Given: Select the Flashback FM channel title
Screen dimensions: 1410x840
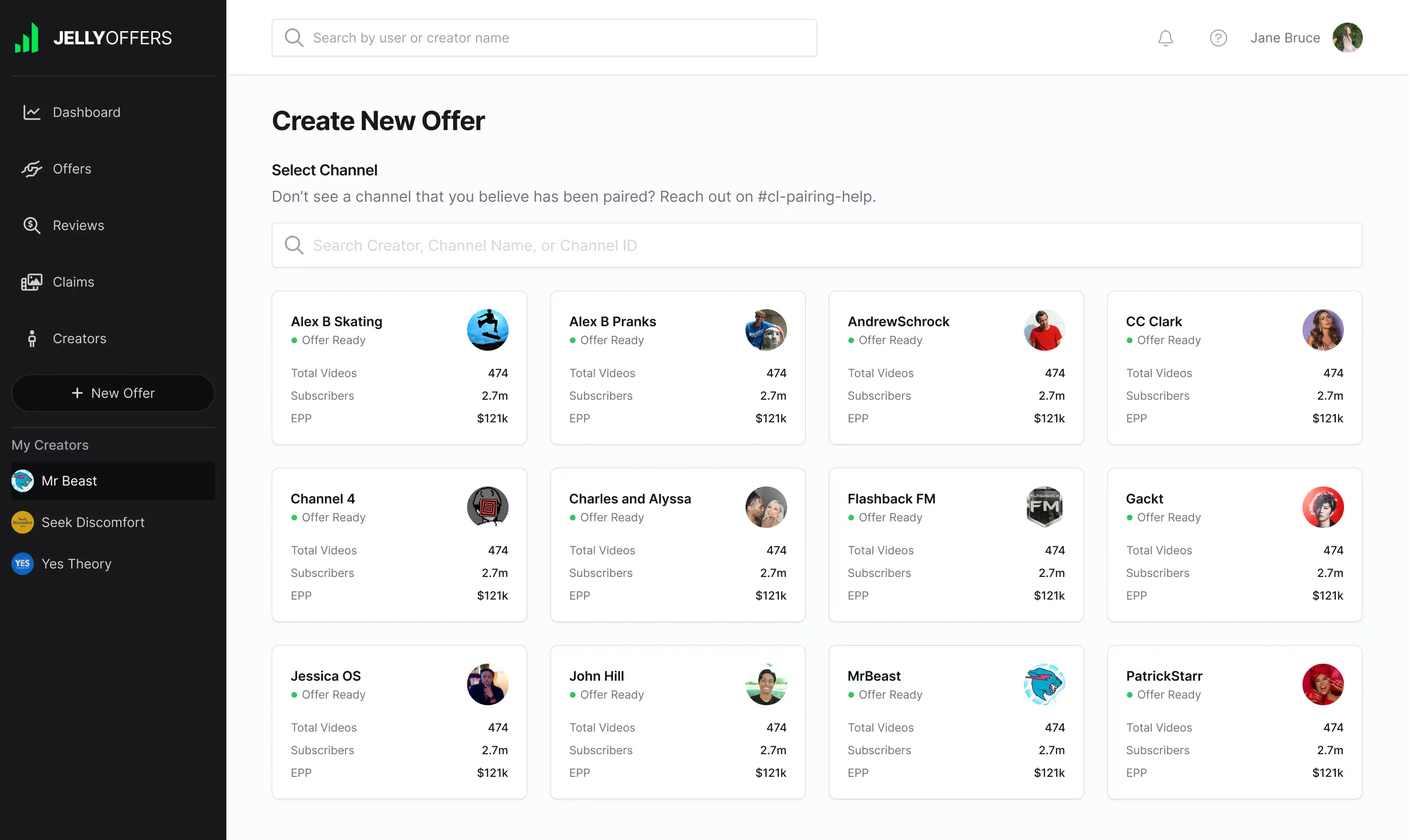Looking at the screenshot, I should [891, 499].
